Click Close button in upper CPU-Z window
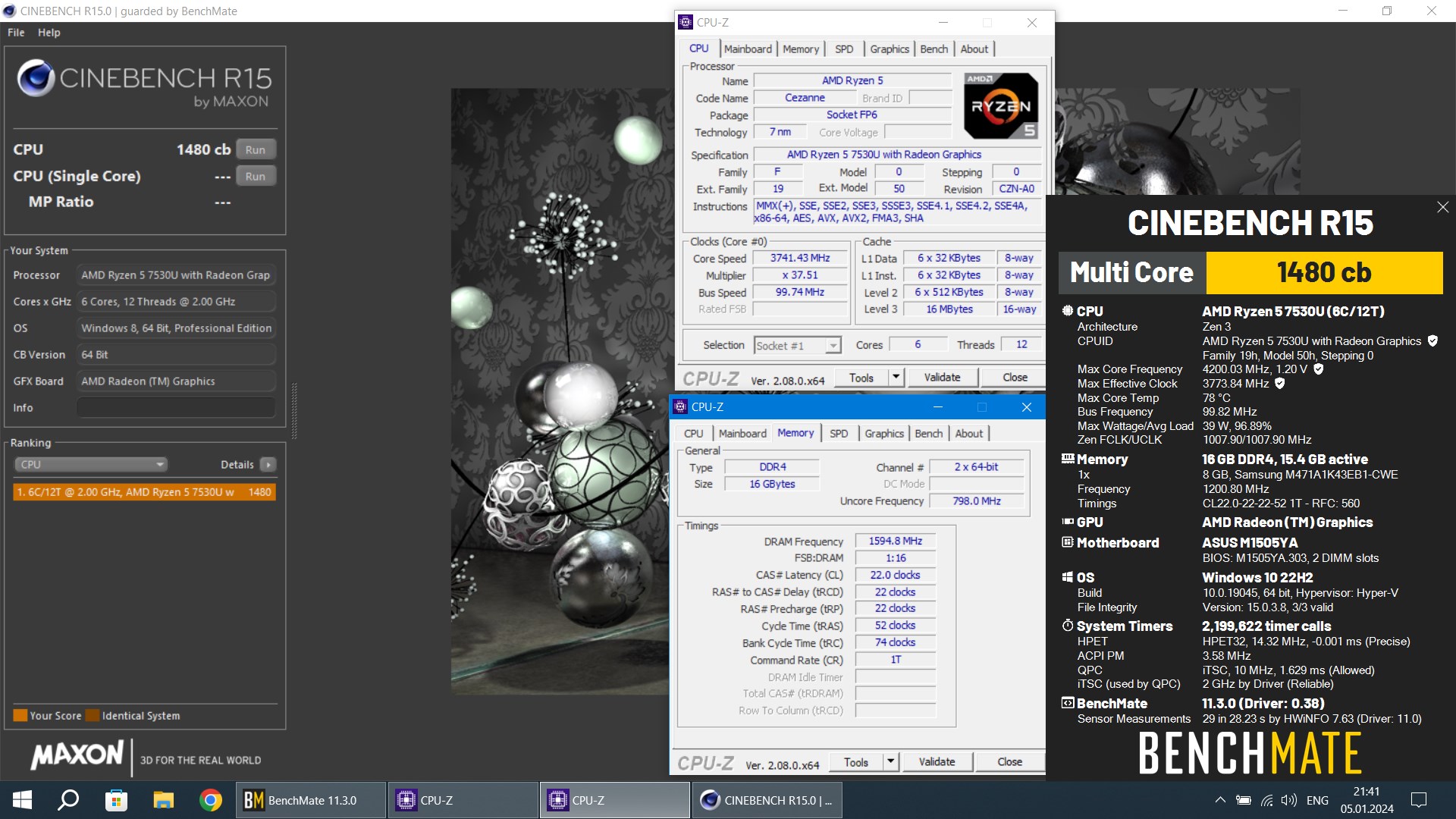The image size is (1456, 819). point(1015,378)
